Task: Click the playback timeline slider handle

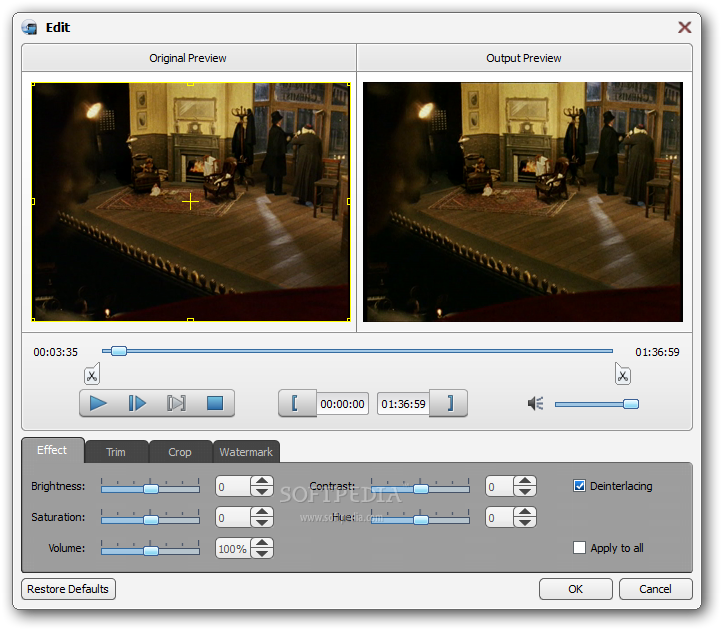Action: pos(119,351)
